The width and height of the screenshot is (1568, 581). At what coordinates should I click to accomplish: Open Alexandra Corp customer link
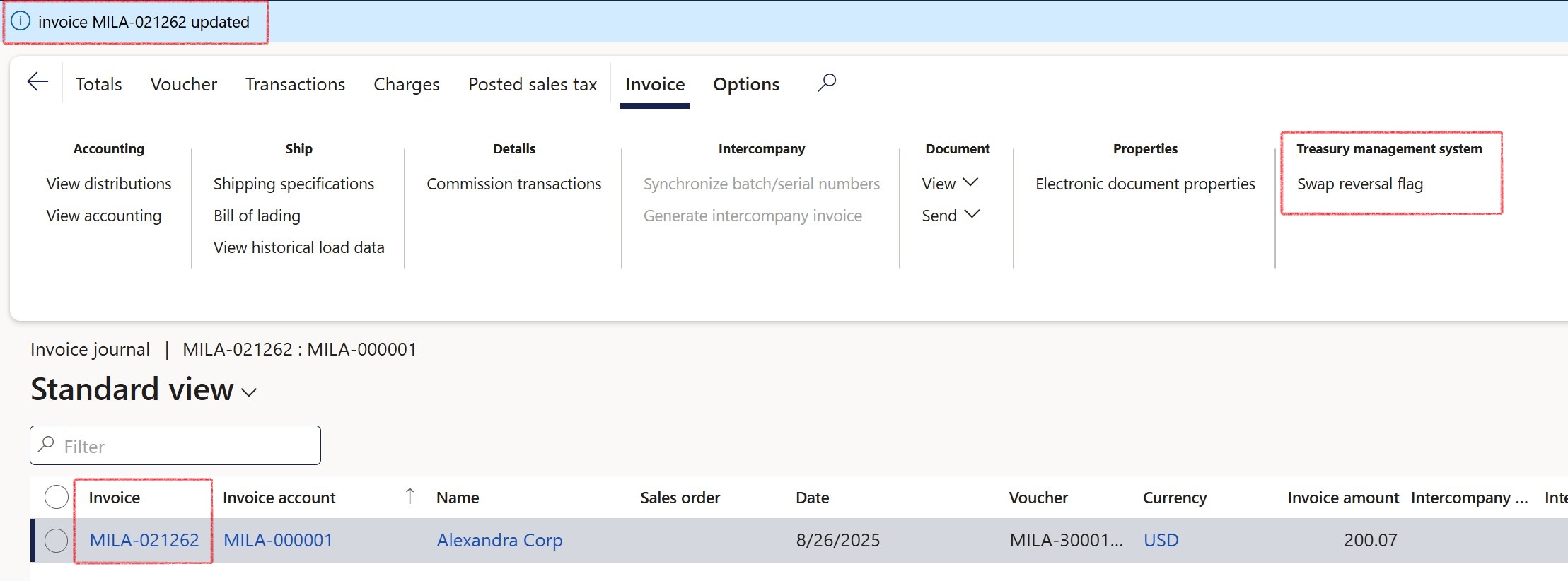[x=499, y=540]
